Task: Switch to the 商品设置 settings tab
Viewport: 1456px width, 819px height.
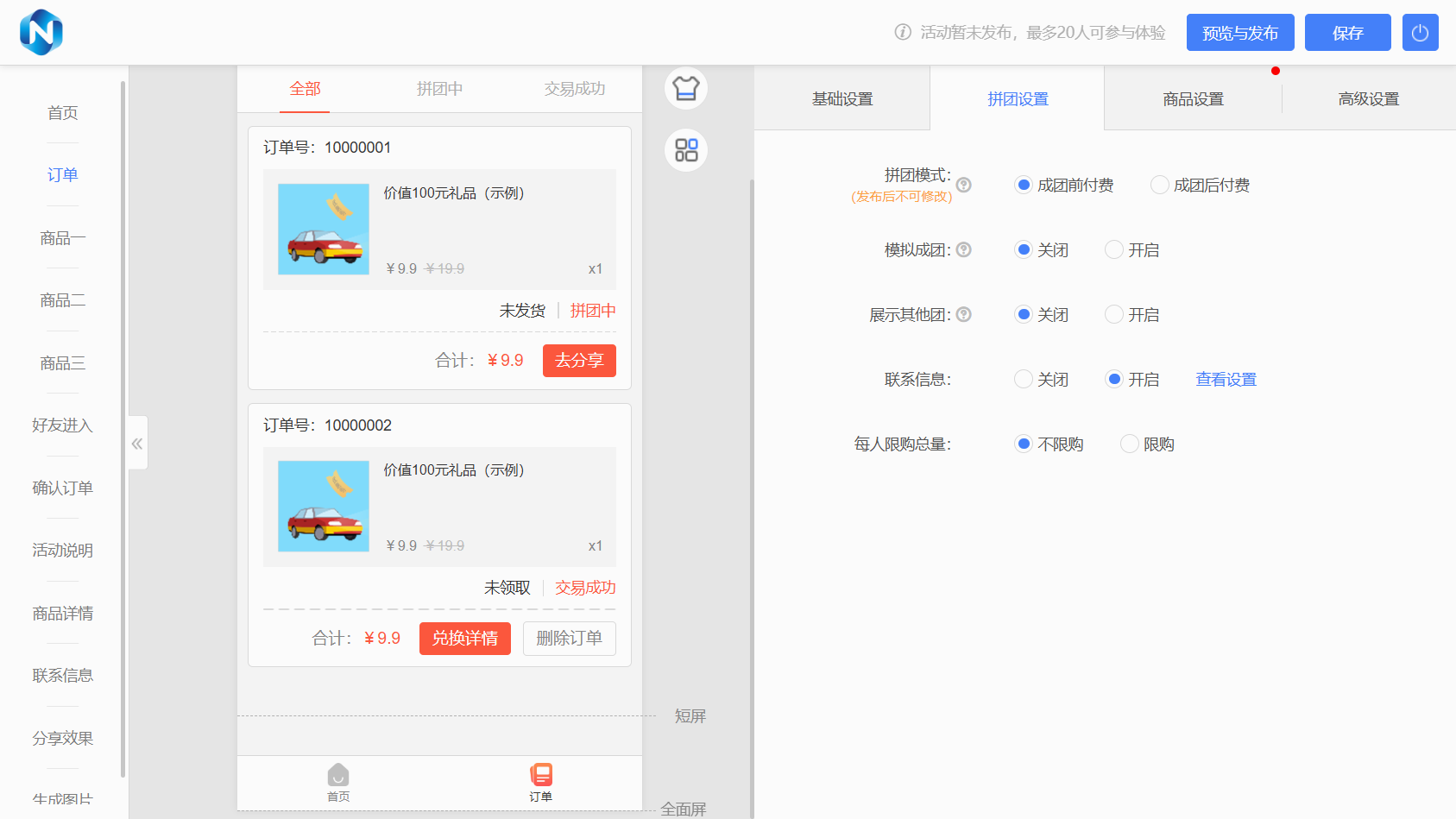Action: click(1193, 98)
